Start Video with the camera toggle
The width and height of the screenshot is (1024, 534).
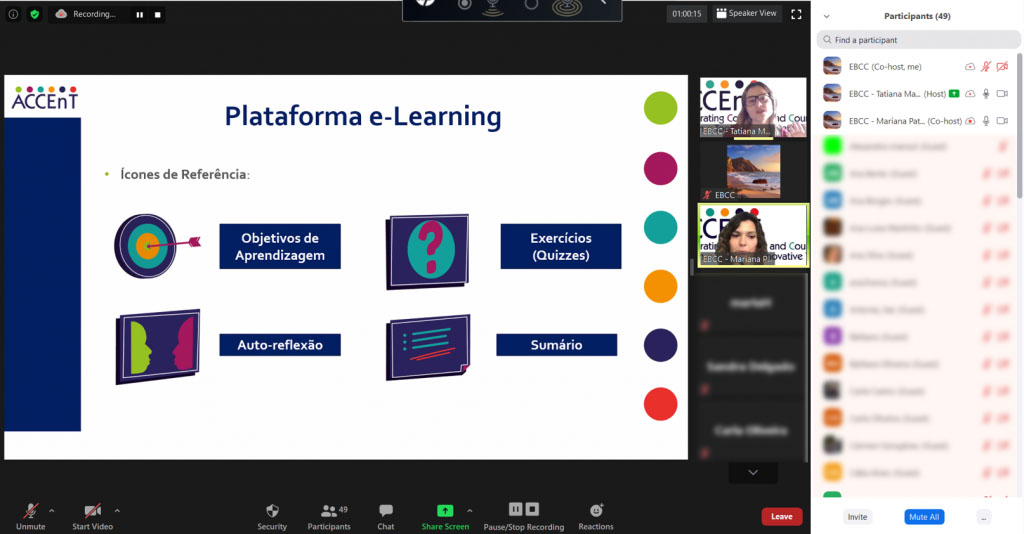point(92,511)
